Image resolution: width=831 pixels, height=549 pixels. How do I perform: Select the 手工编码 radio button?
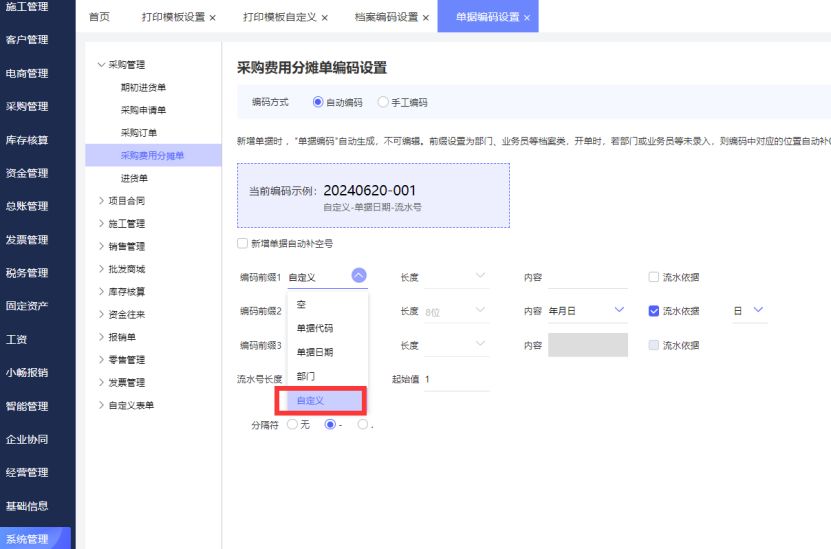383,102
